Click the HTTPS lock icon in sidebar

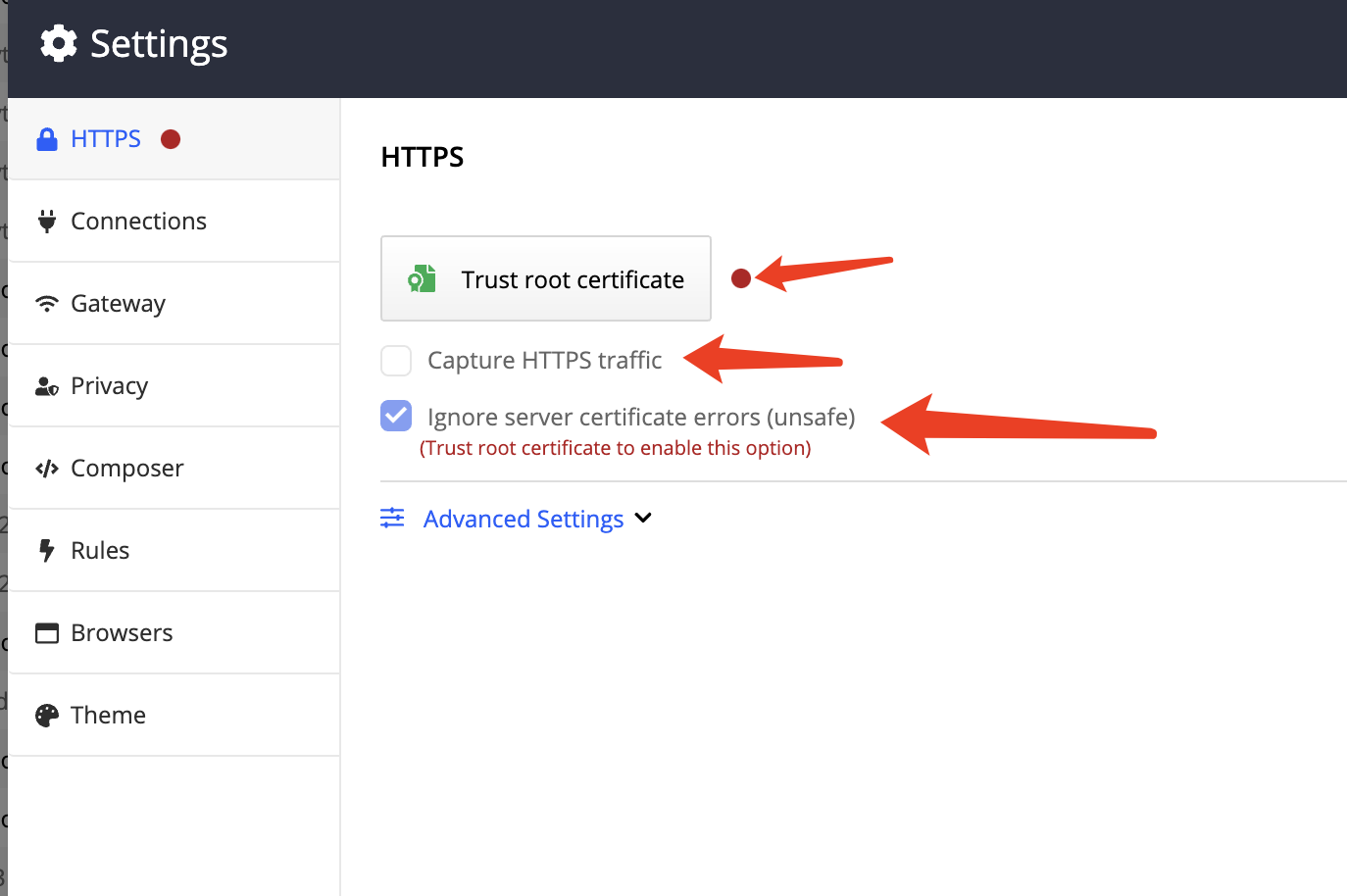coord(46,139)
